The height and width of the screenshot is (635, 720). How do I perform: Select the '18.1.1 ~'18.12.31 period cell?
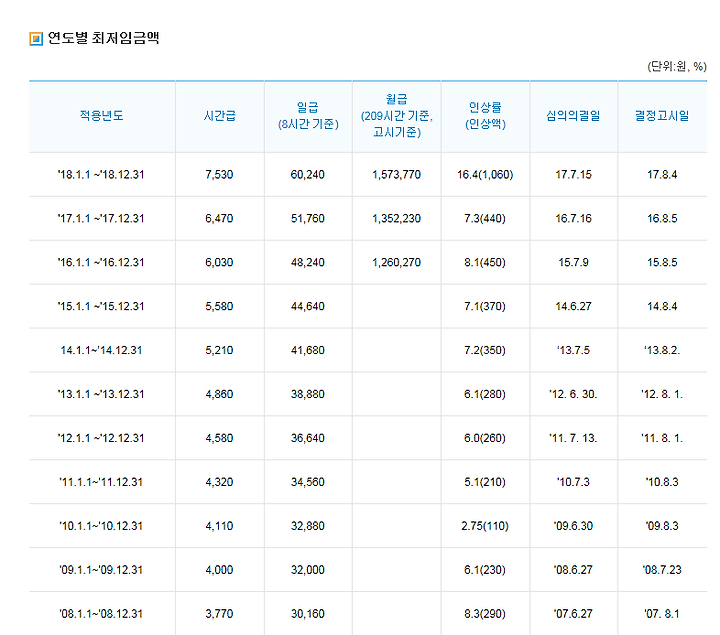(101, 175)
